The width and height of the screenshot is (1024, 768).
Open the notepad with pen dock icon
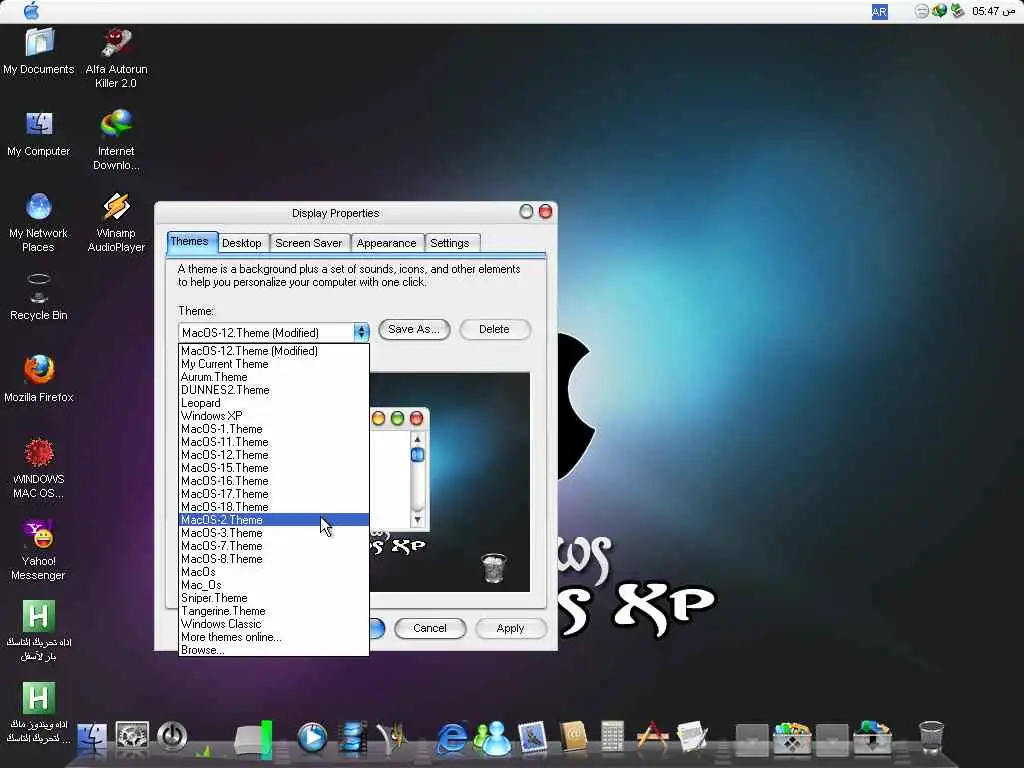[x=692, y=737]
